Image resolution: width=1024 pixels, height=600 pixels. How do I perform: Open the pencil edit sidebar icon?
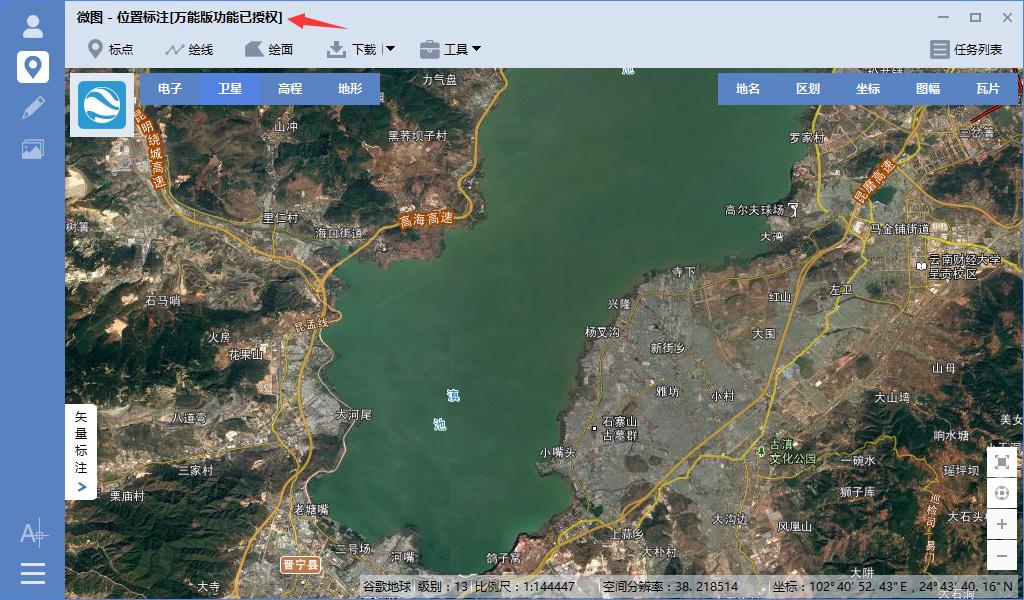(33, 108)
